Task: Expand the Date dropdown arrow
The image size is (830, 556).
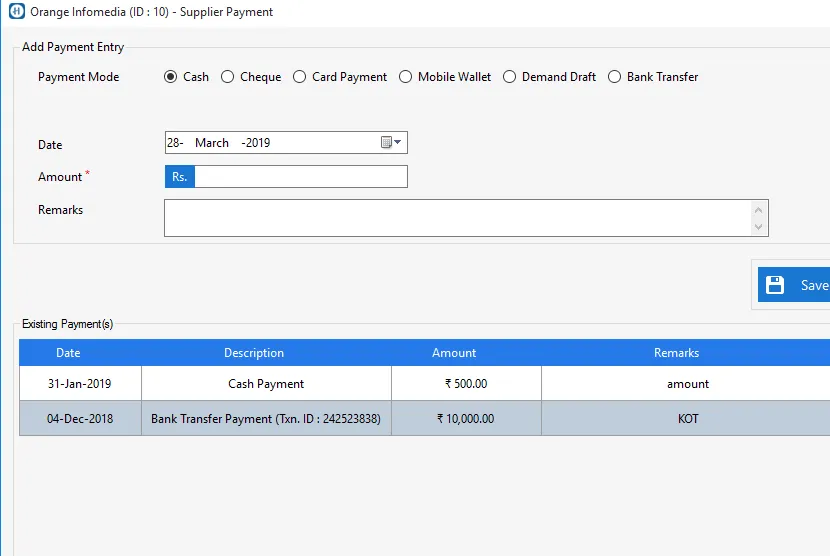Action: (398, 143)
